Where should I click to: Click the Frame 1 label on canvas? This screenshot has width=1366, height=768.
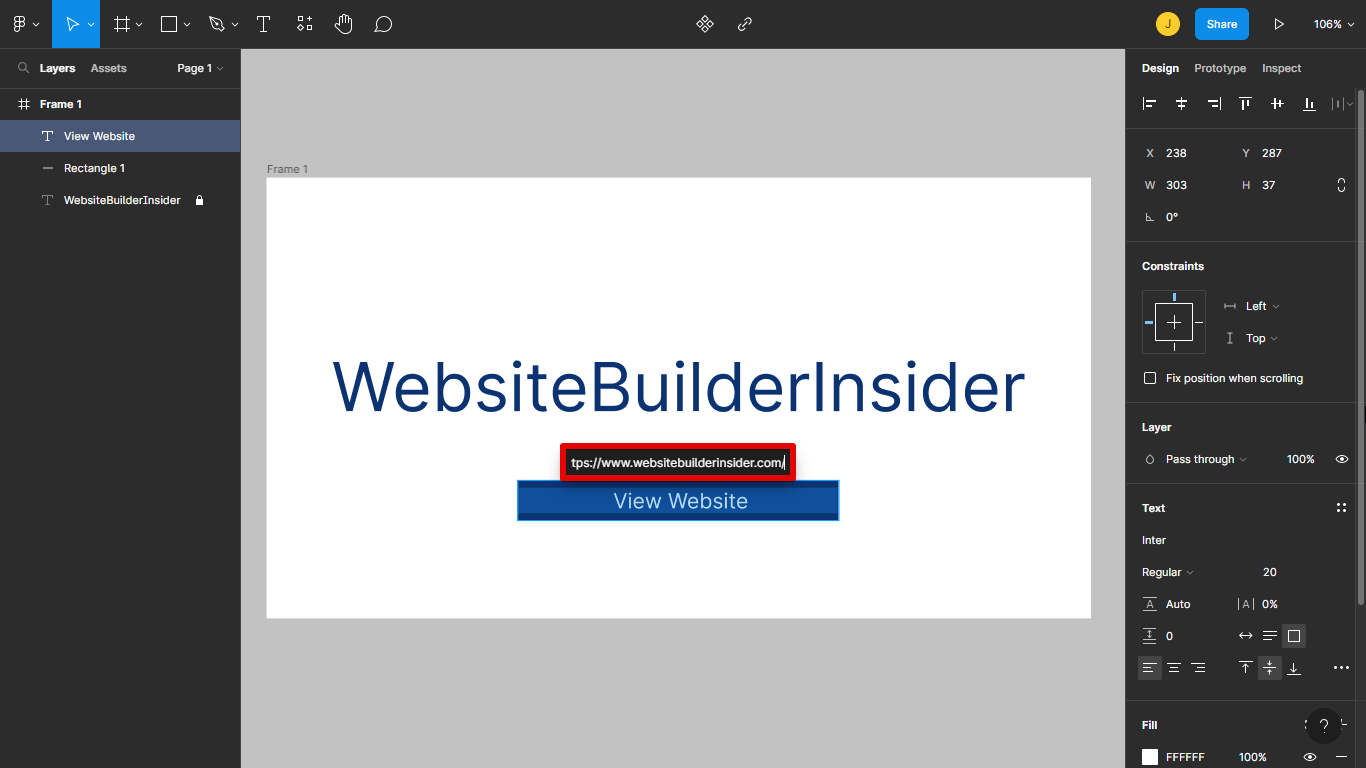click(x=287, y=169)
